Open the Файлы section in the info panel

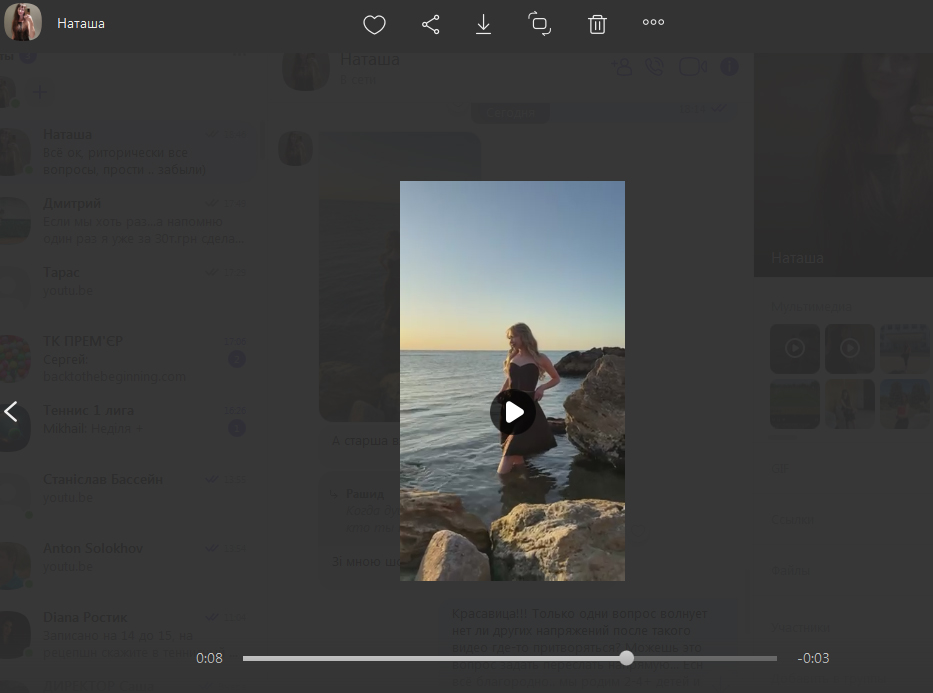pyautogui.click(x=790, y=570)
